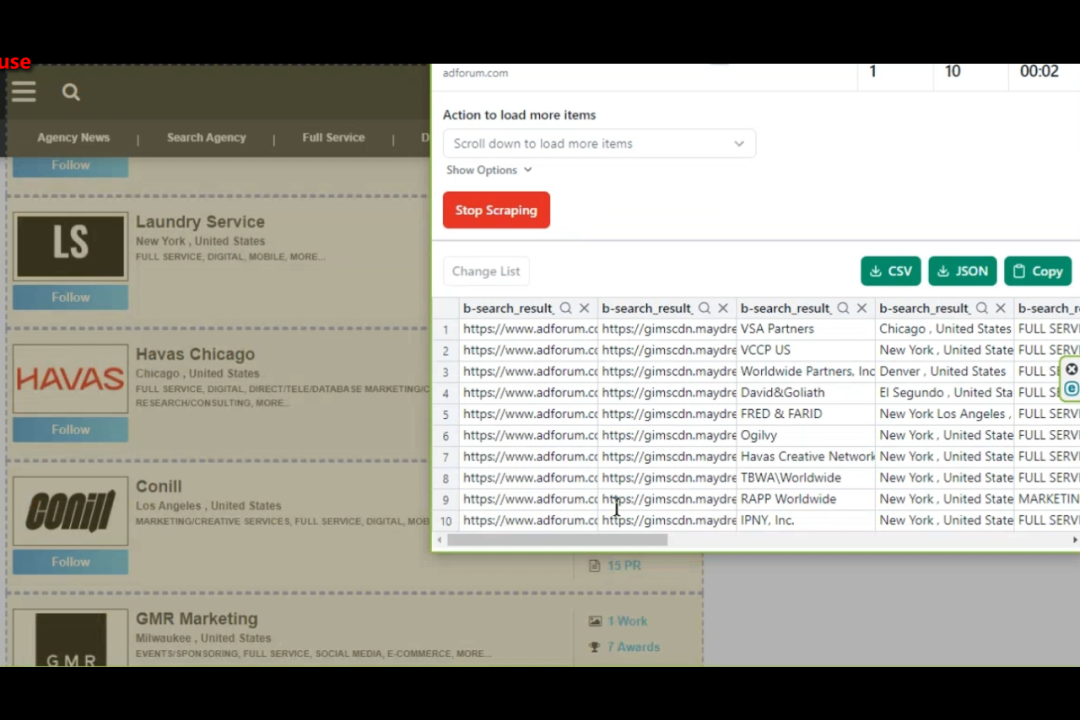
Task: Search within the third b-search_result column
Action: [843, 308]
